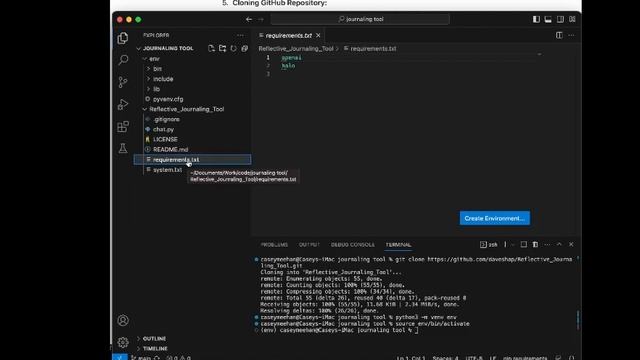The width and height of the screenshot is (640, 360).
Task: Click New File icon in Journaling Tool explorer
Action: pos(211,48)
